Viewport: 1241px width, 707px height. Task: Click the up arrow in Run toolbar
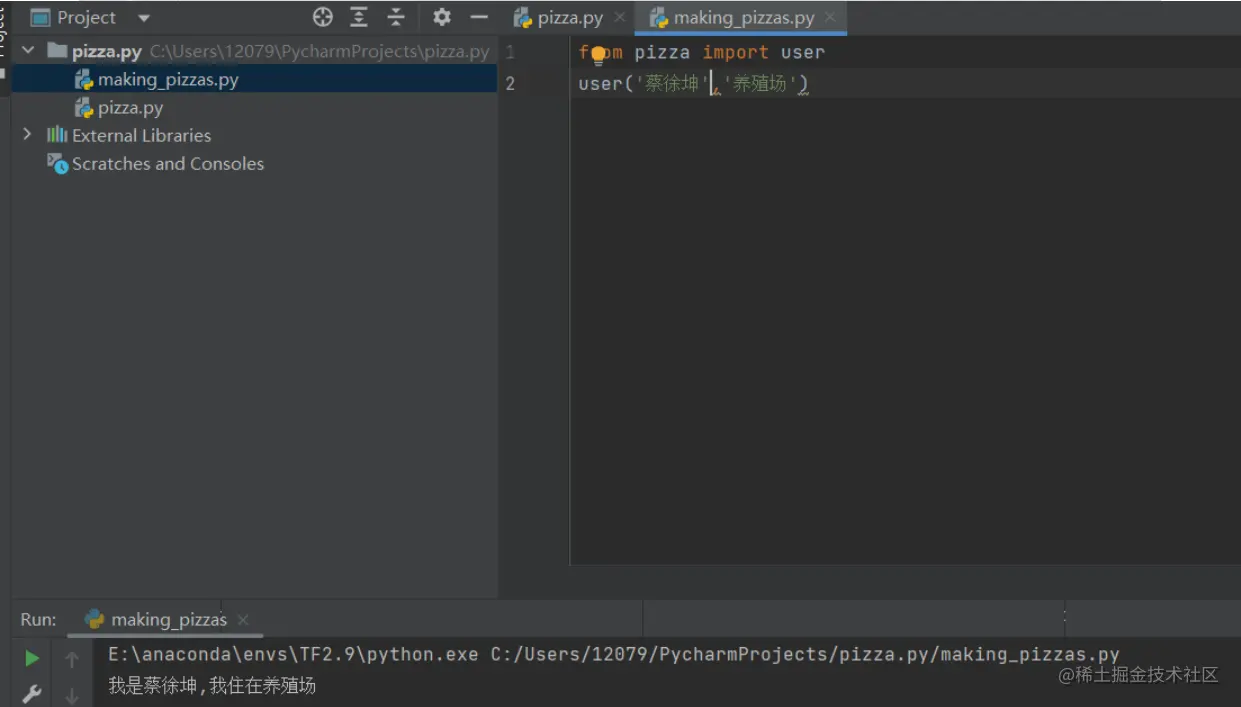[x=72, y=659]
